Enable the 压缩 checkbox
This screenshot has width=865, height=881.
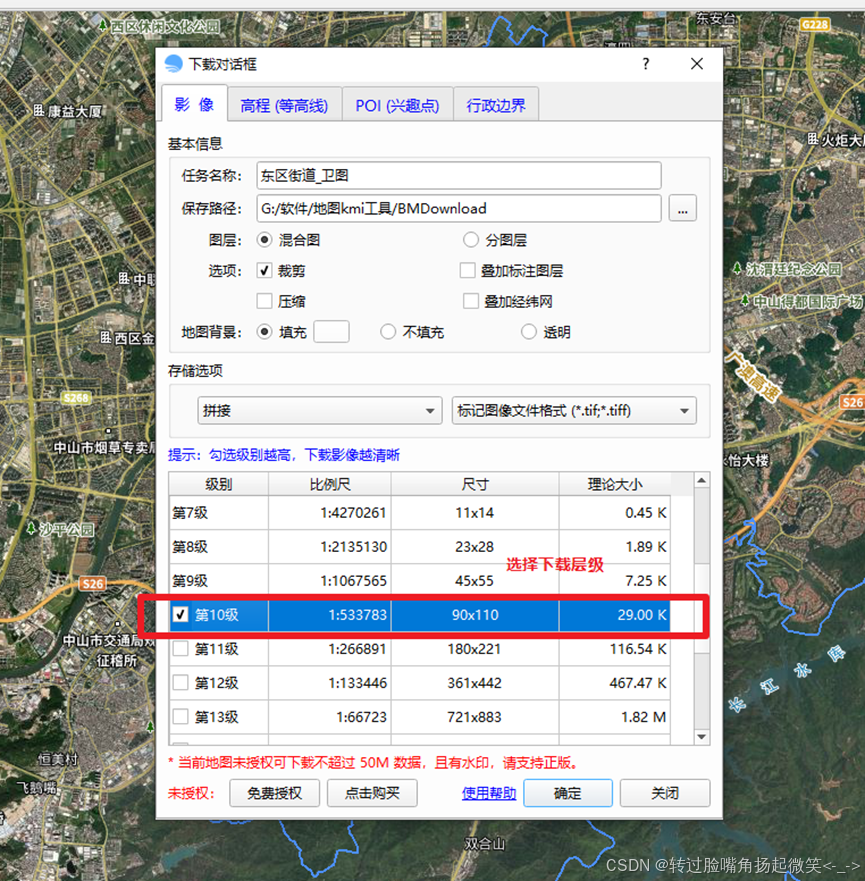(x=265, y=301)
